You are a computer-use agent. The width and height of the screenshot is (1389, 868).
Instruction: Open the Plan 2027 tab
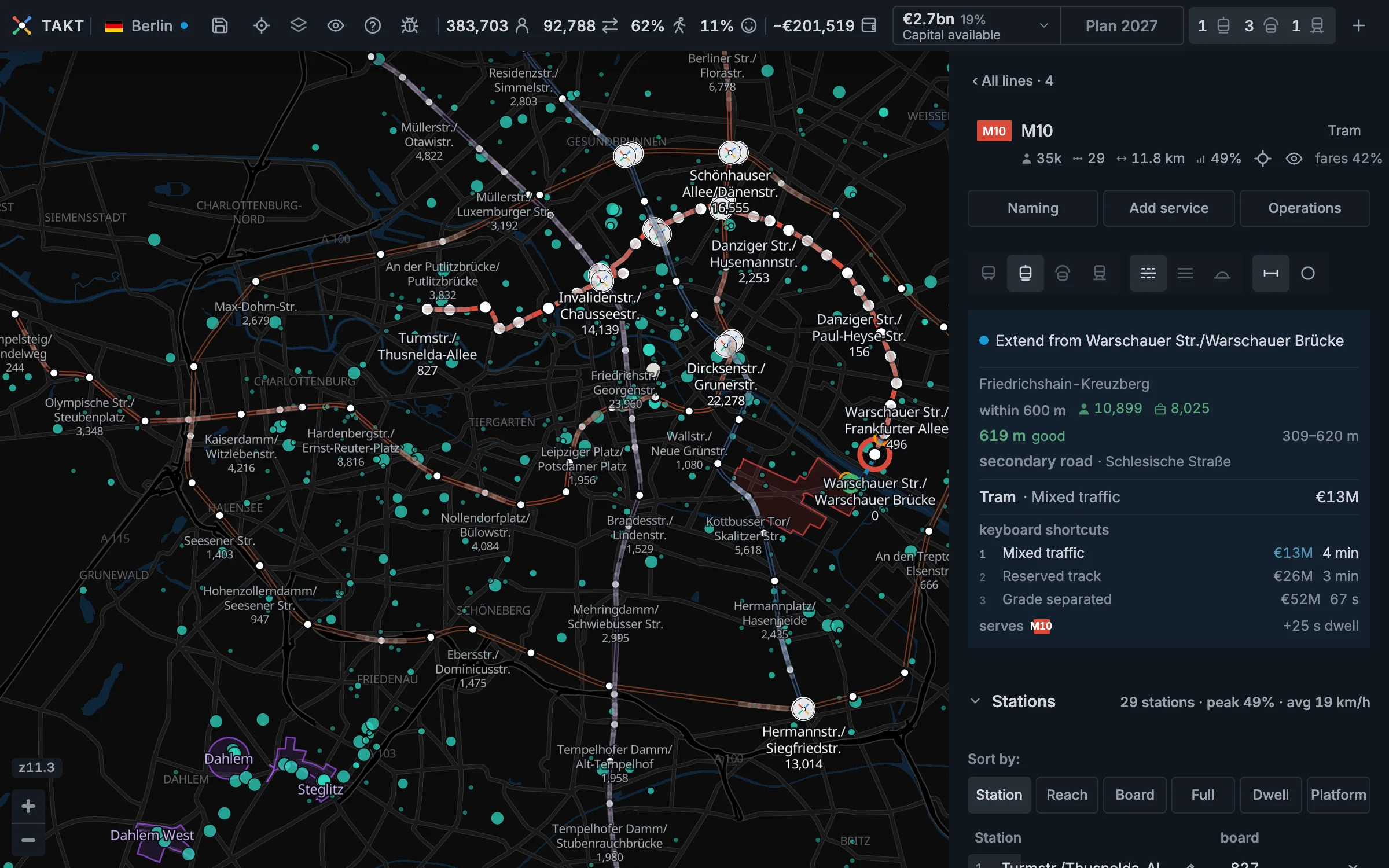[1122, 26]
